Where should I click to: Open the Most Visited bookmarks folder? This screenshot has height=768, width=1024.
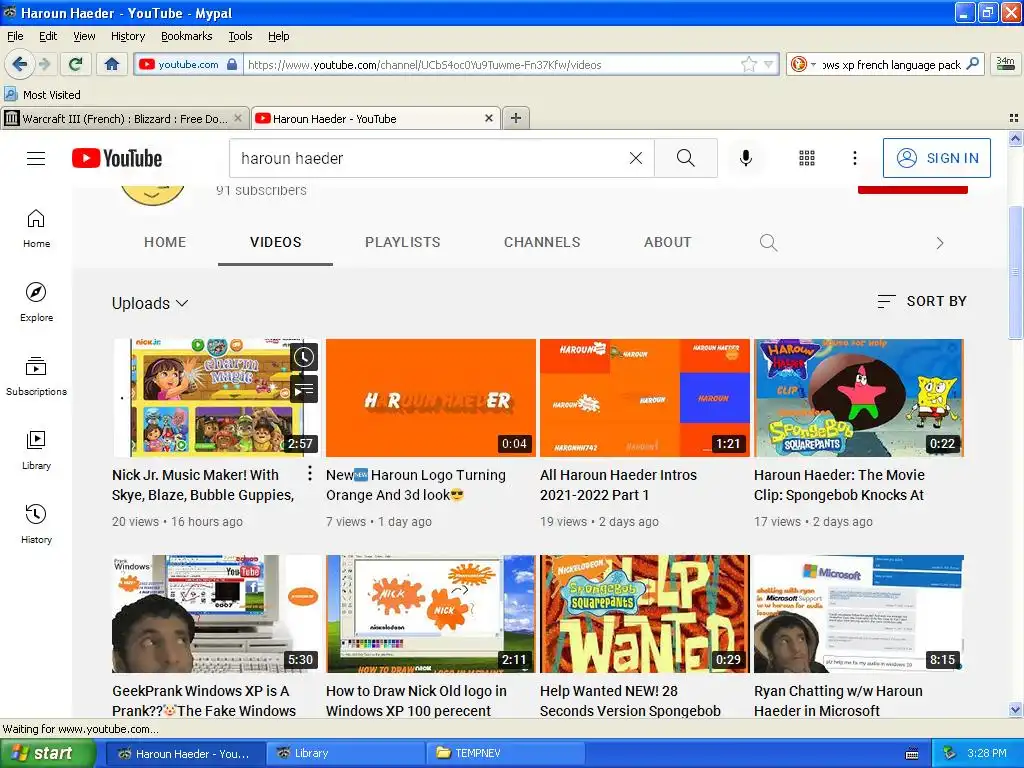pyautogui.click(x=42, y=95)
